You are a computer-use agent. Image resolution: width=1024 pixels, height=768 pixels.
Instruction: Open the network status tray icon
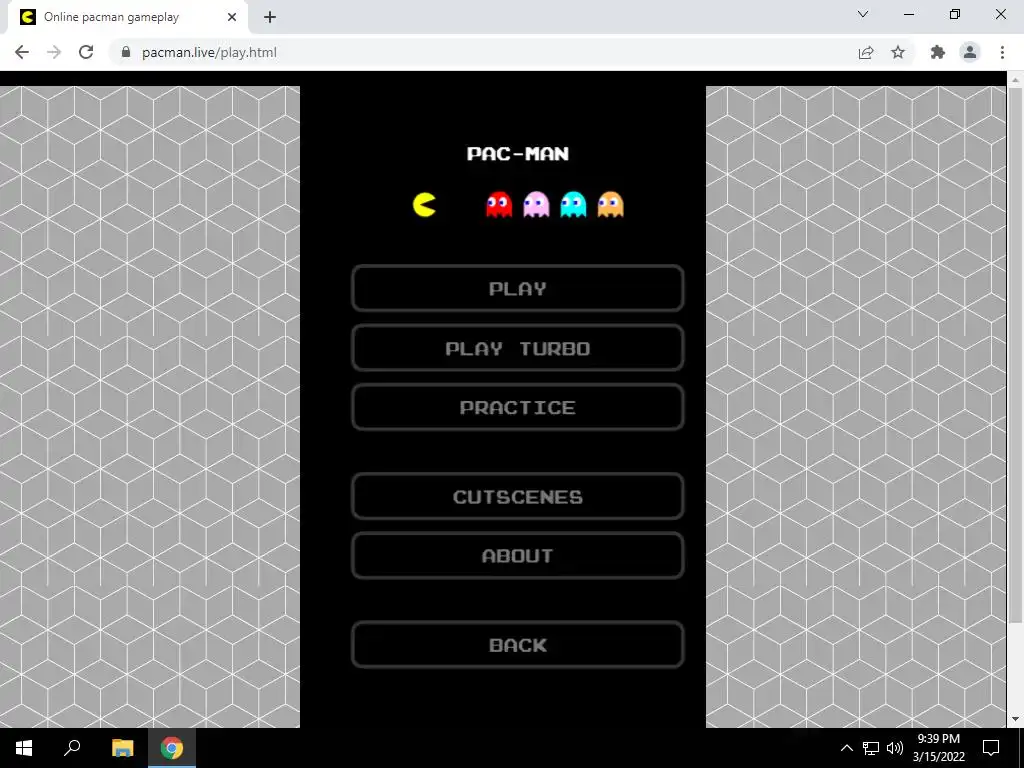pos(871,748)
